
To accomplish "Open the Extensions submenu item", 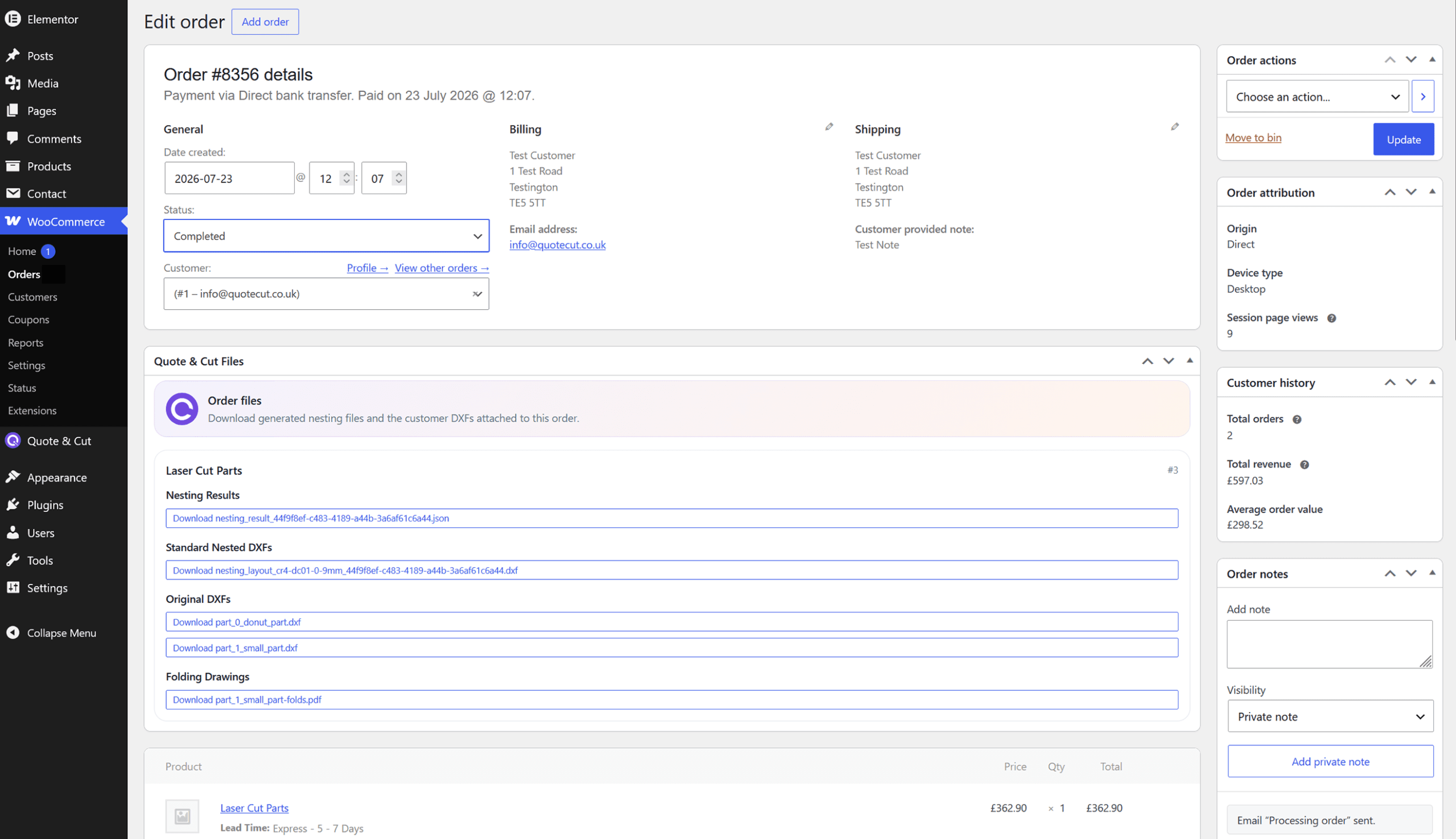I will coord(32,411).
